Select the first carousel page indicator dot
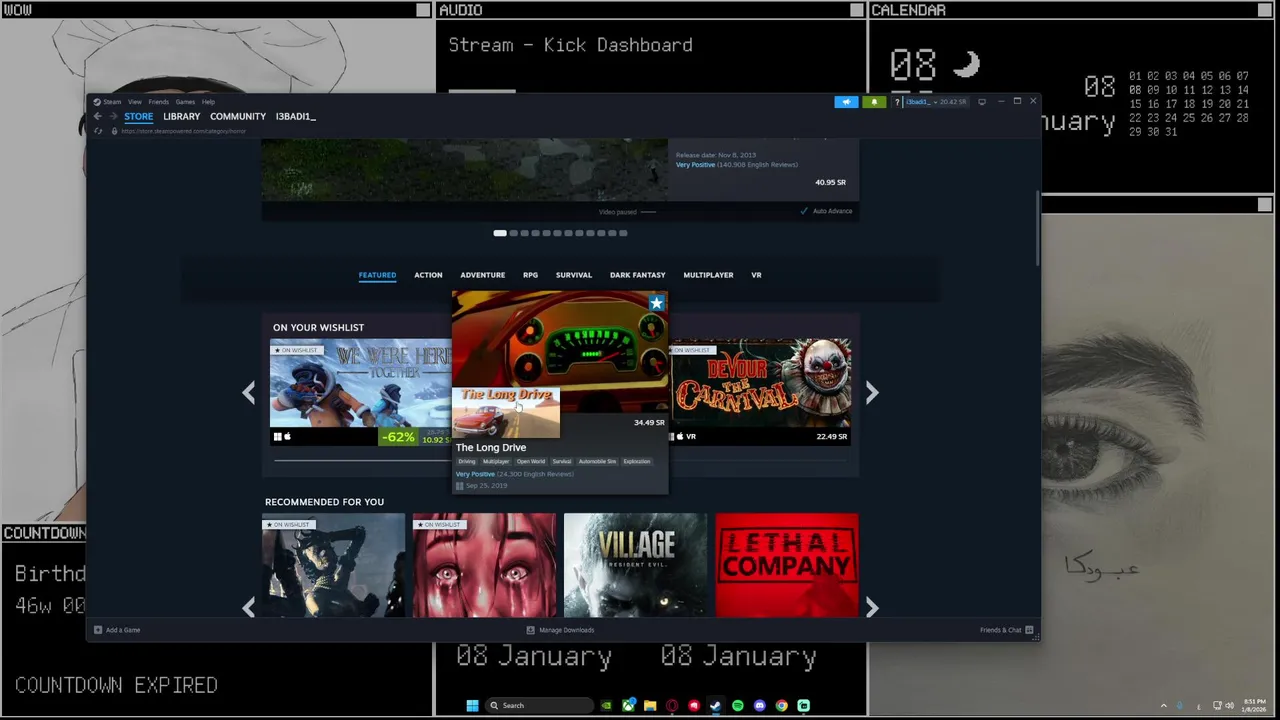 coord(500,233)
